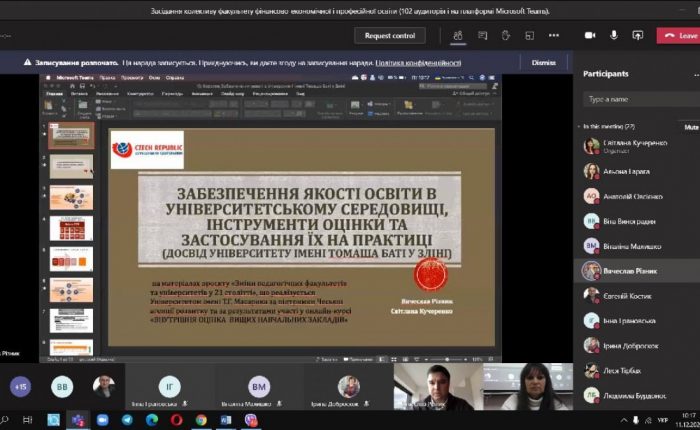Image resolution: width=700 pixels, height=430 pixels.
Task: Open Windows taskbar search icon
Action: (4, 420)
